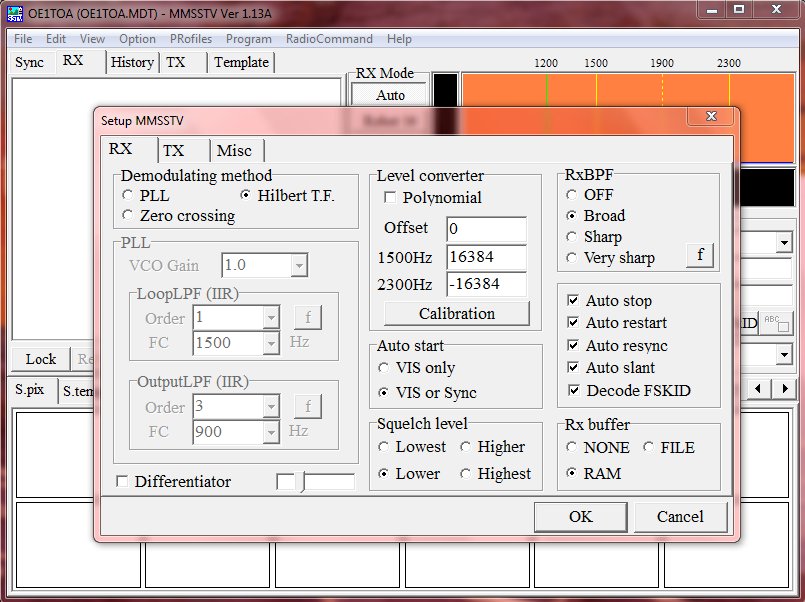Open the TX tab in setup dialog
Screen dimensions: 805x602
[174, 150]
